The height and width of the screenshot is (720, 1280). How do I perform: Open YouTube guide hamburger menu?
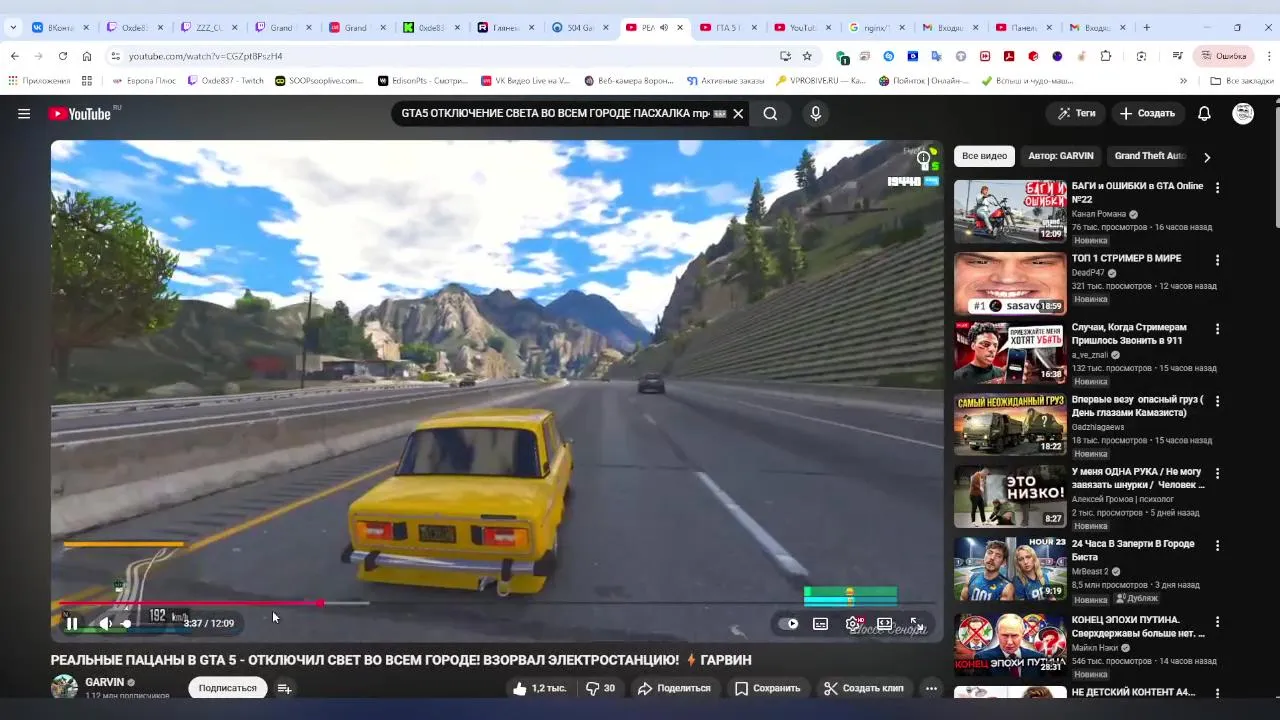(x=24, y=114)
